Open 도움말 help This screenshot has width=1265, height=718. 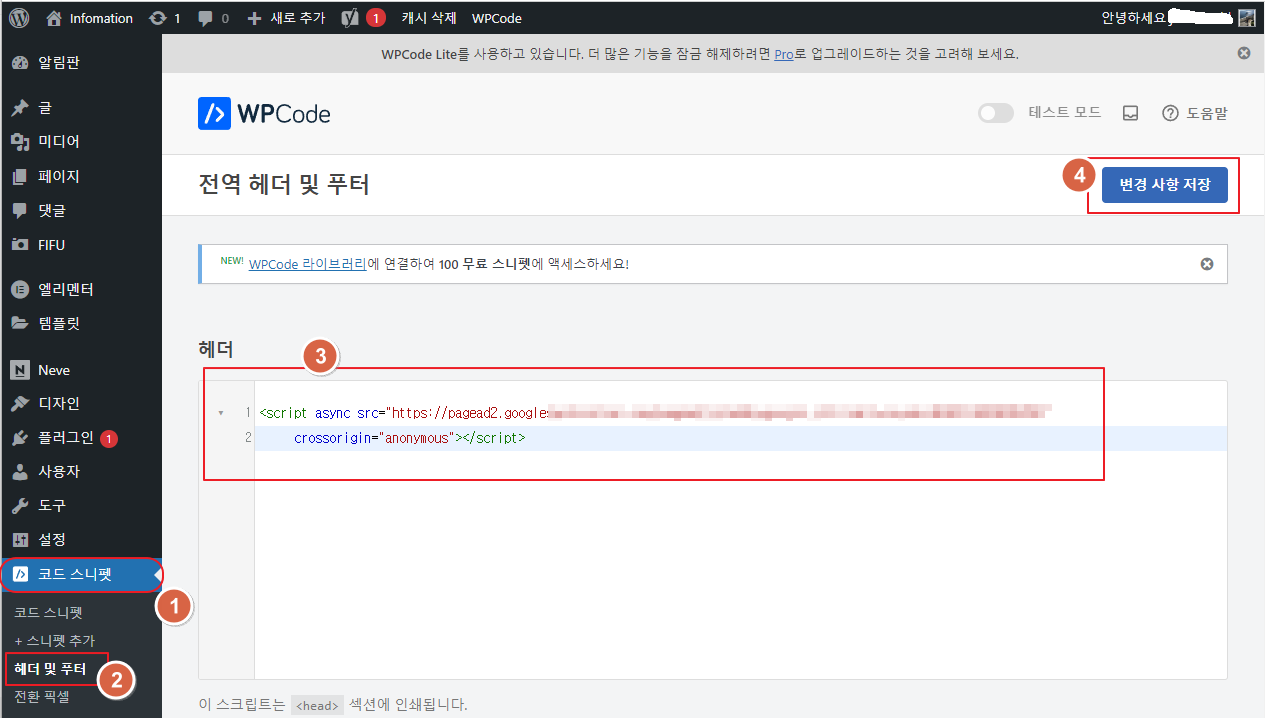pyautogui.click(x=1194, y=113)
